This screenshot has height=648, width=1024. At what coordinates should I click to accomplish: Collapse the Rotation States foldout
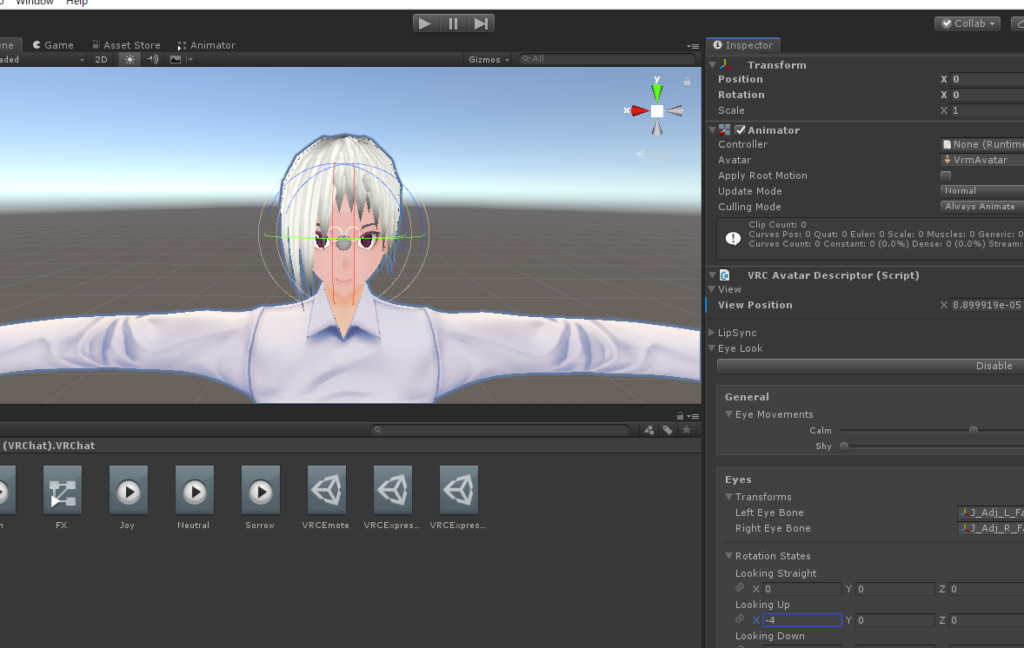point(729,556)
